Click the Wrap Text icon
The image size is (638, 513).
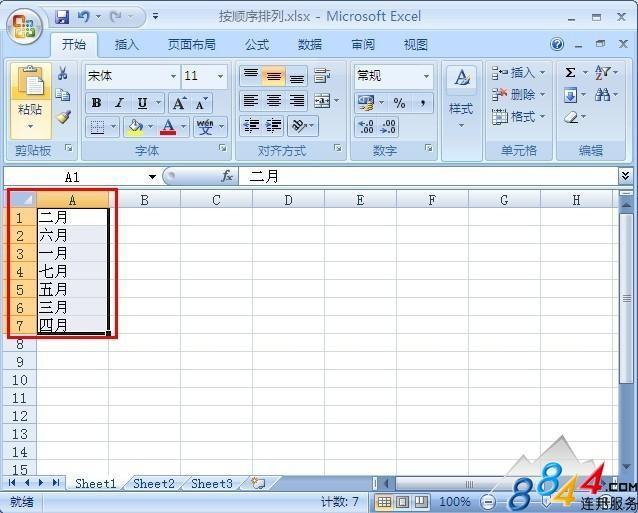pyautogui.click(x=322, y=76)
